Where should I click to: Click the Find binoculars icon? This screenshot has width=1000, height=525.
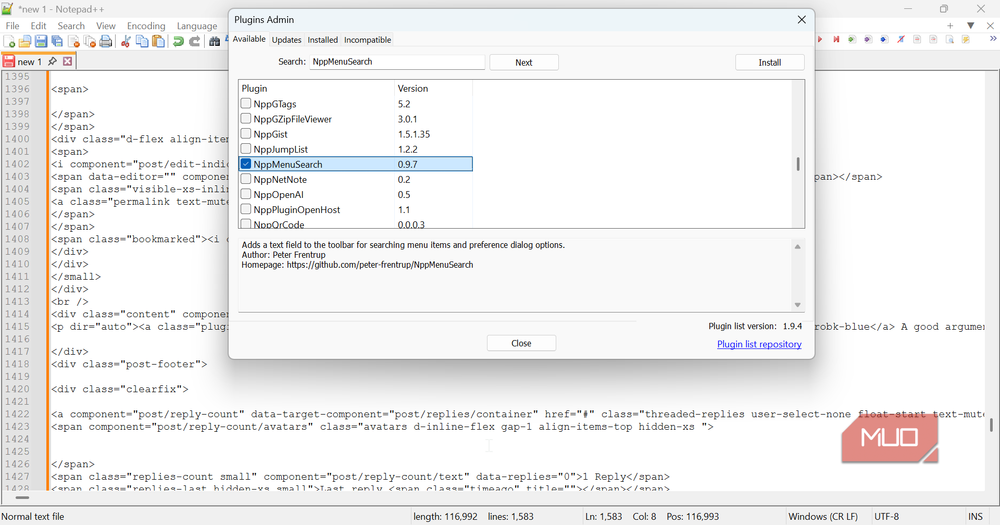pos(215,41)
